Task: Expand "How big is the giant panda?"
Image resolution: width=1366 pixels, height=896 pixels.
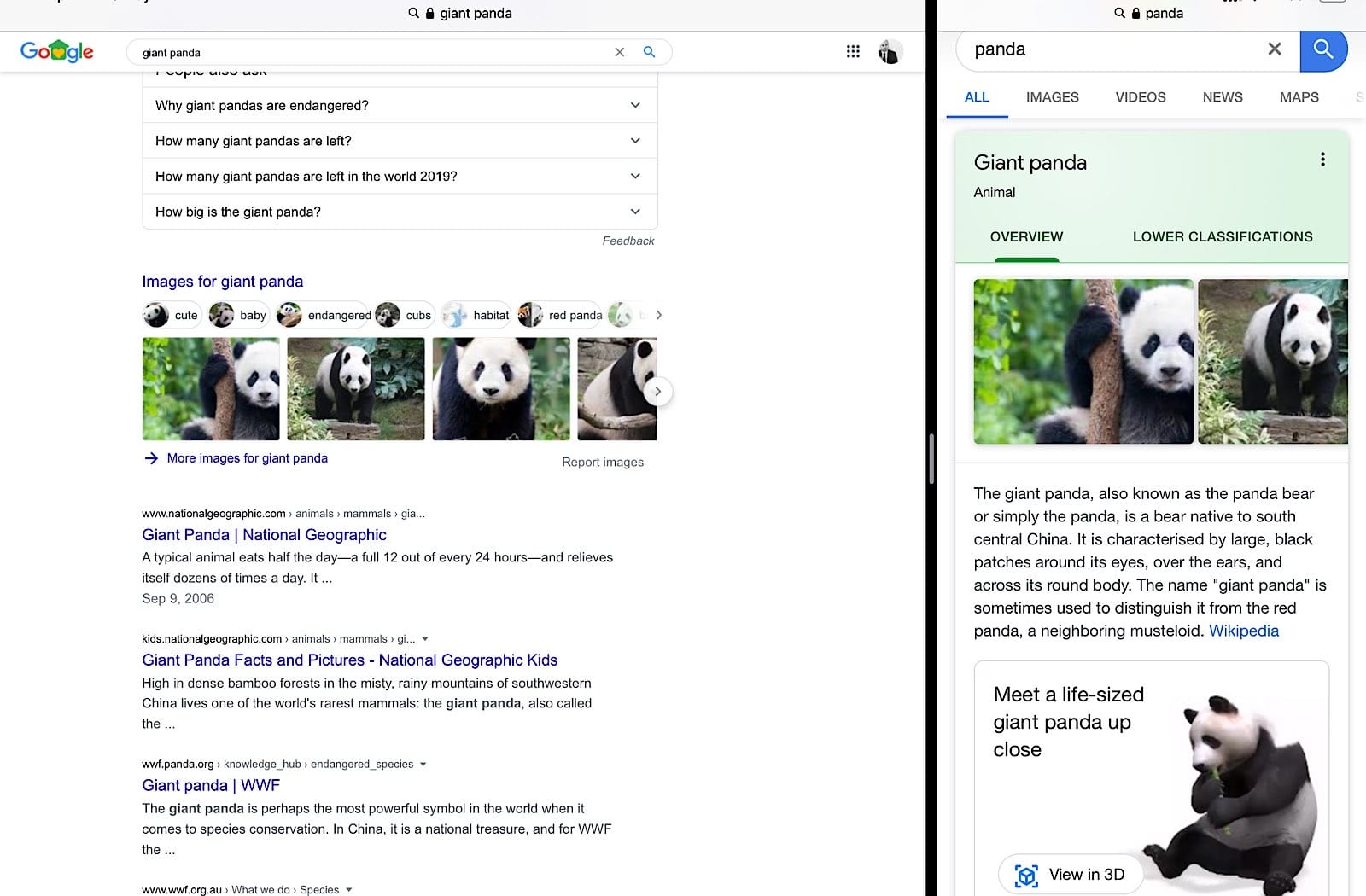Action: (400, 212)
